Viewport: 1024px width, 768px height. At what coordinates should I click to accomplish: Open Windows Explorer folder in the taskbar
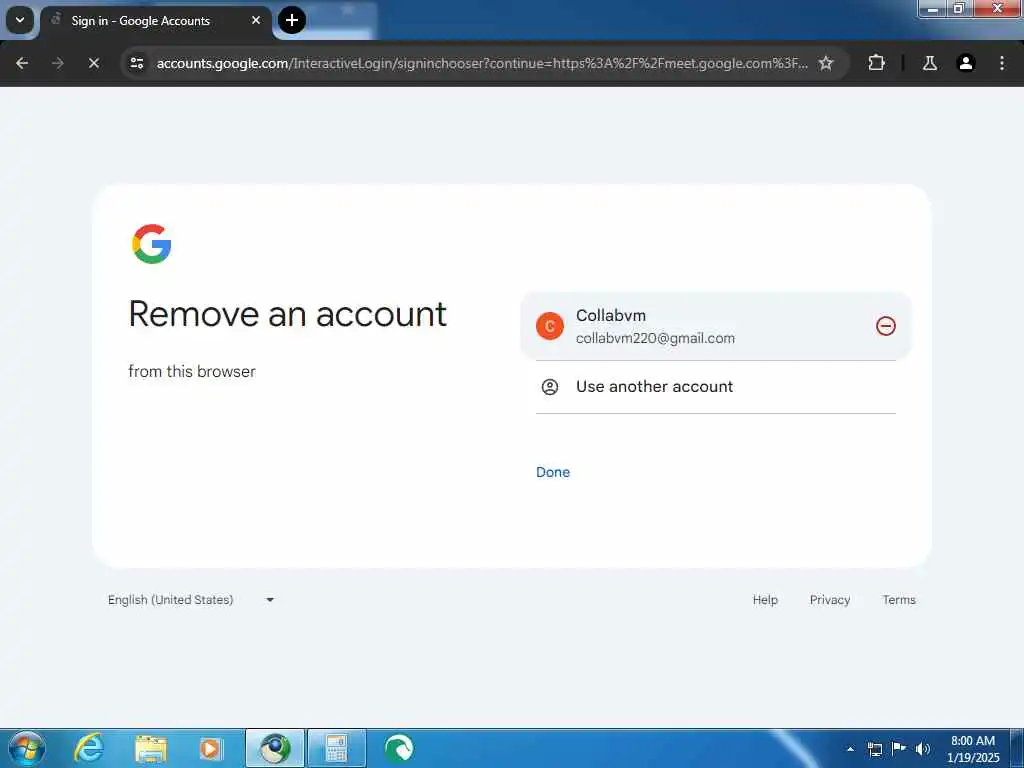tap(151, 748)
